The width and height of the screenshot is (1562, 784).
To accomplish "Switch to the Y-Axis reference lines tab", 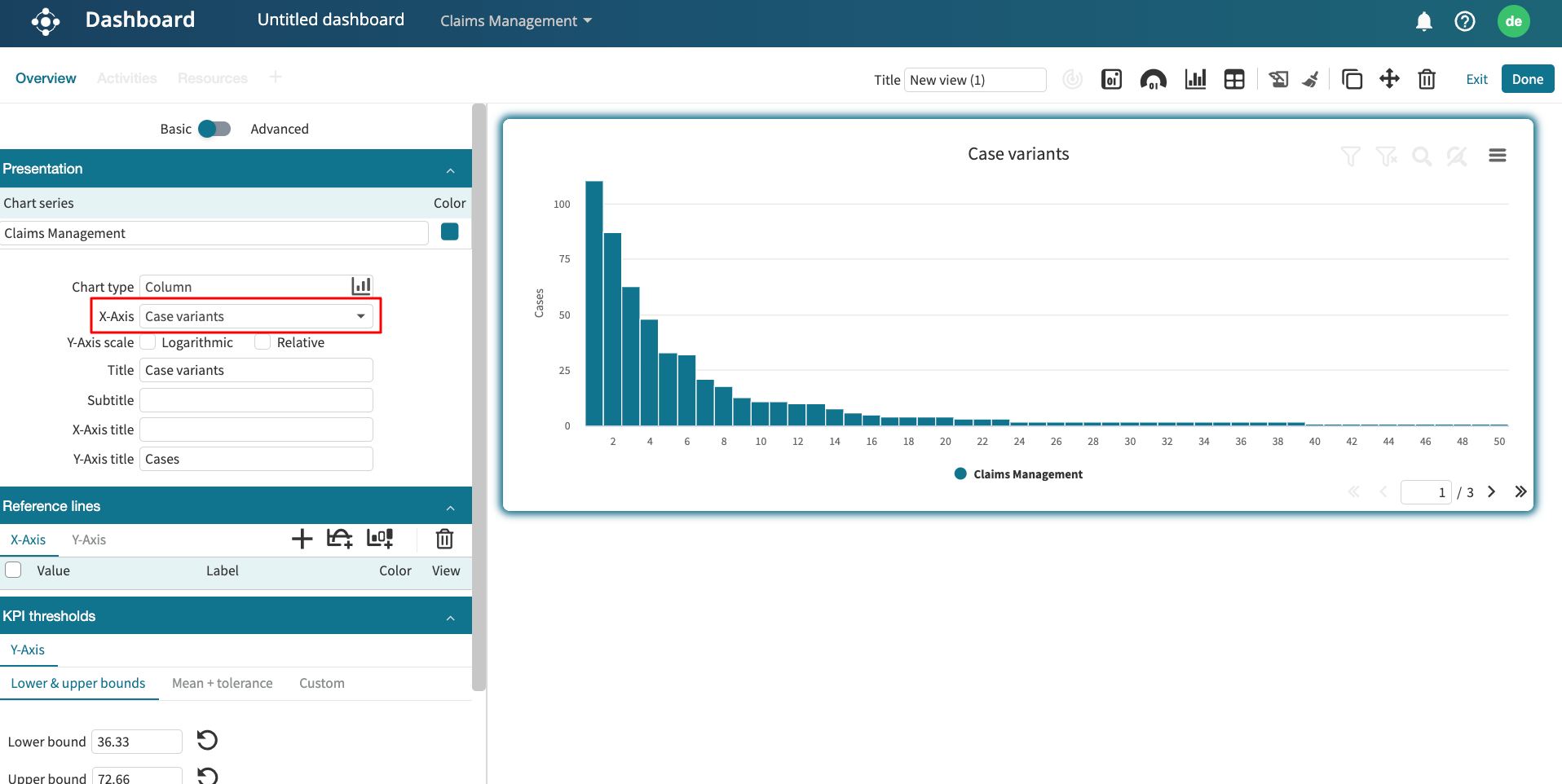I will click(x=89, y=540).
